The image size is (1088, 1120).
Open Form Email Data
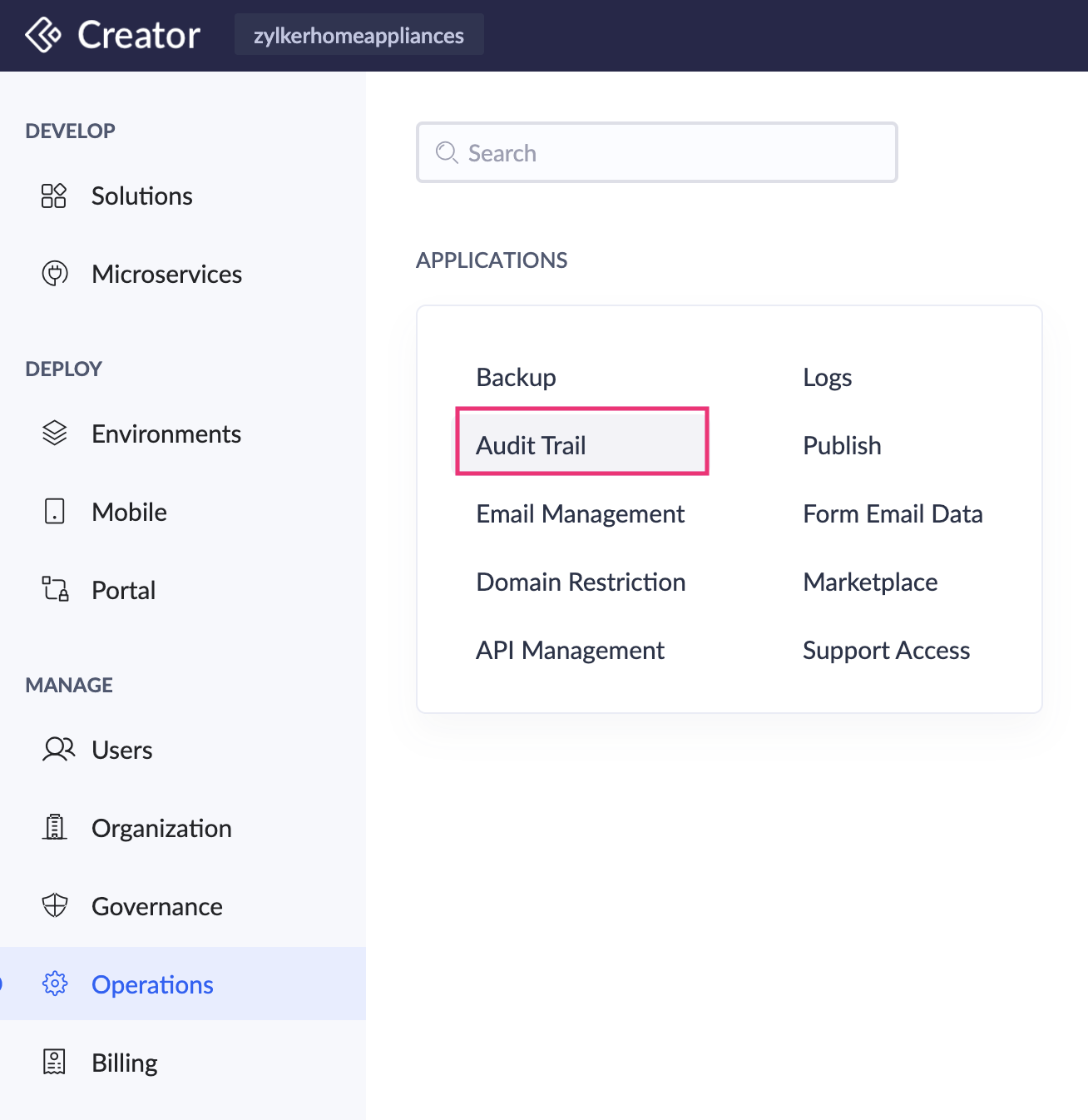click(893, 513)
